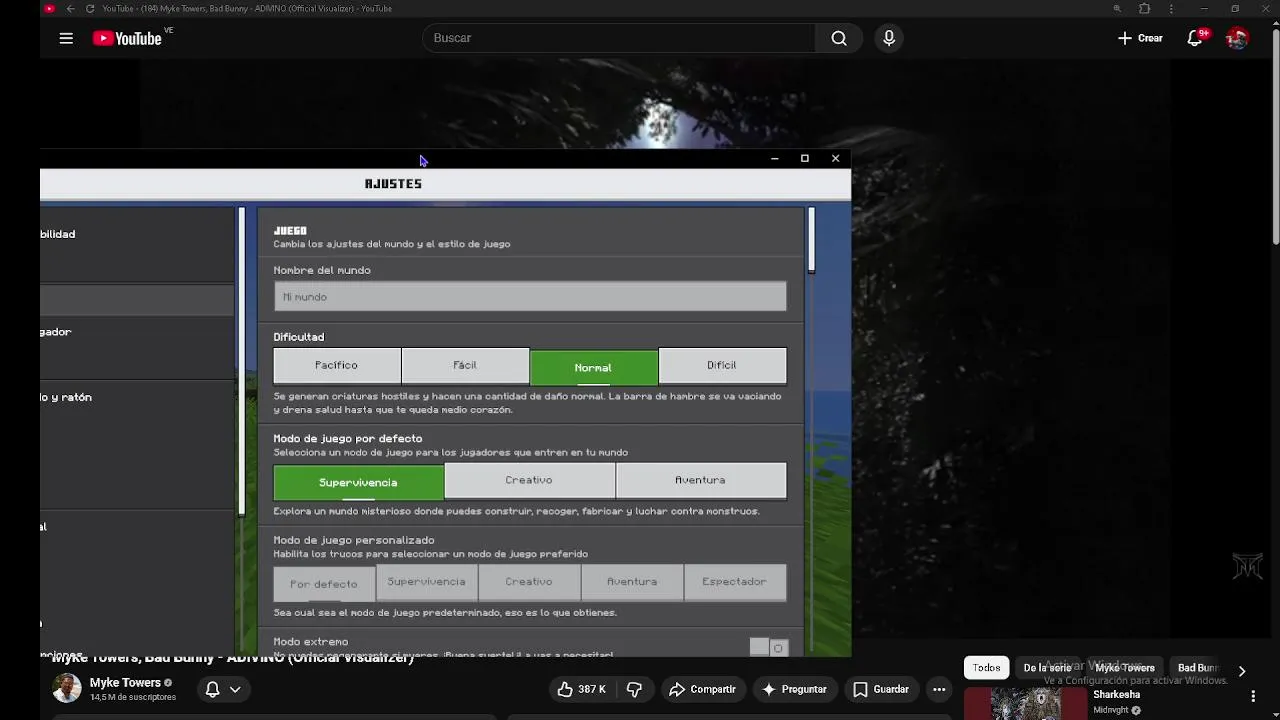Click the browser top-bar search icon

coord(1117,8)
